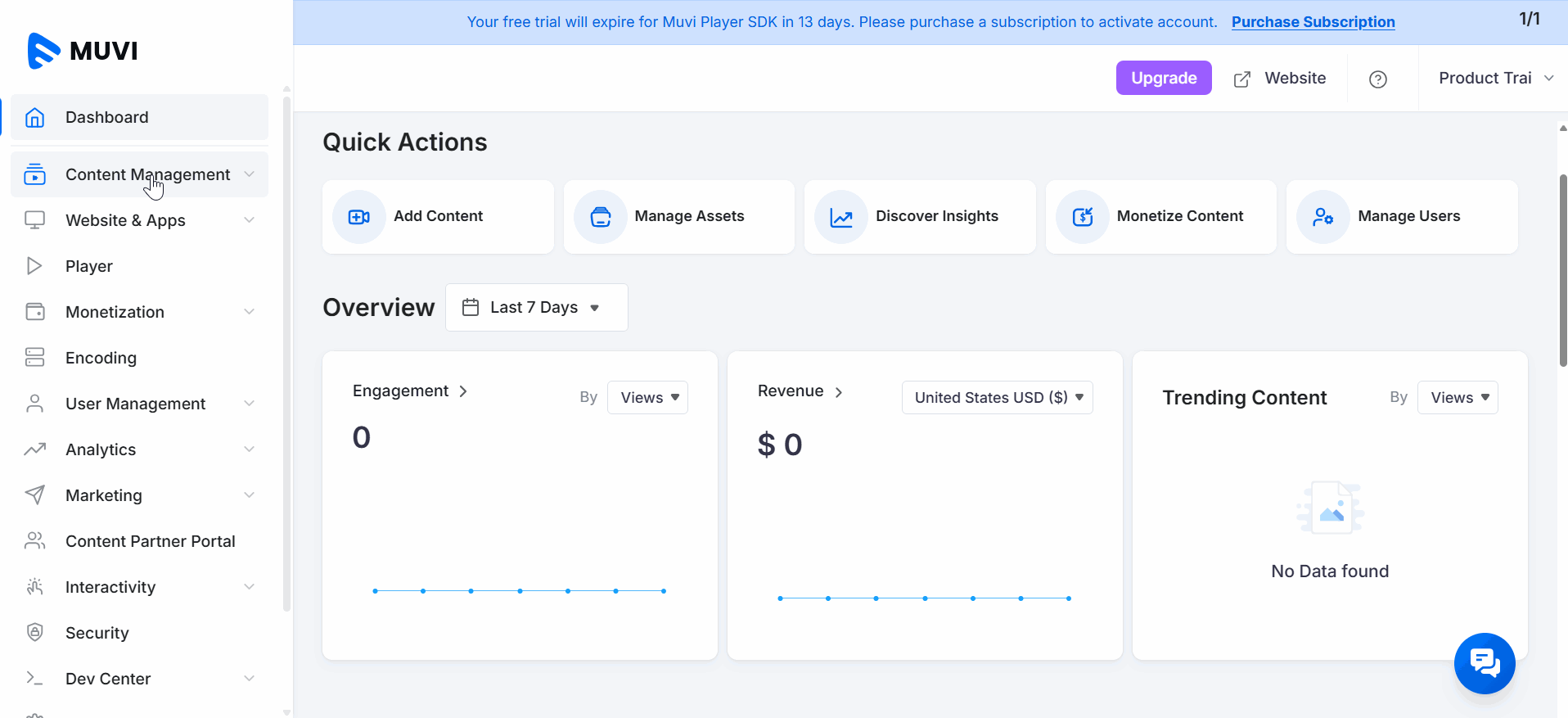Viewport: 1568px width, 718px height.
Task: Click the purple Upgrade button
Action: (x=1163, y=78)
